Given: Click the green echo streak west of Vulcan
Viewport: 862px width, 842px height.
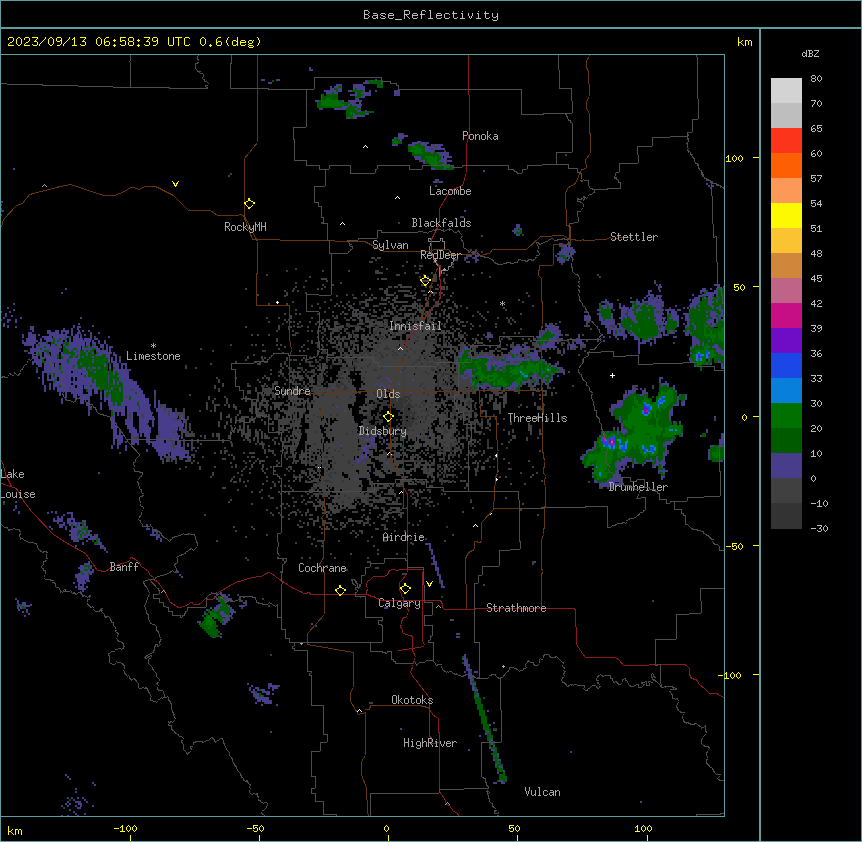Looking at the screenshot, I should click(485, 720).
